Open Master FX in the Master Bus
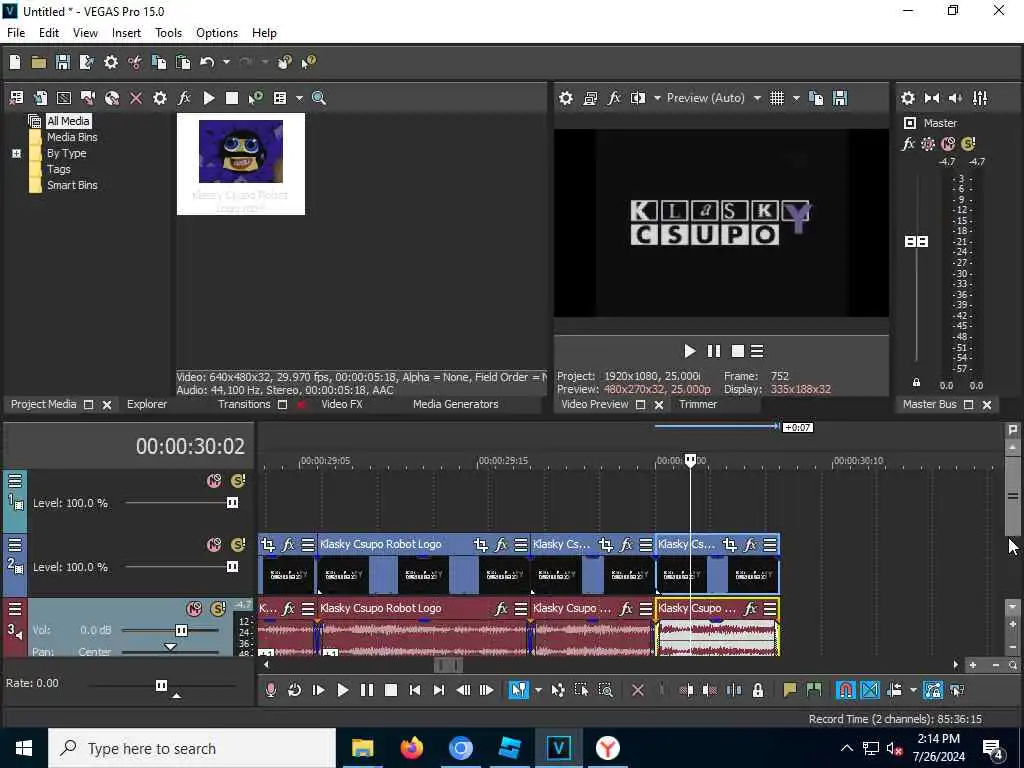This screenshot has width=1024, height=768. (x=908, y=144)
